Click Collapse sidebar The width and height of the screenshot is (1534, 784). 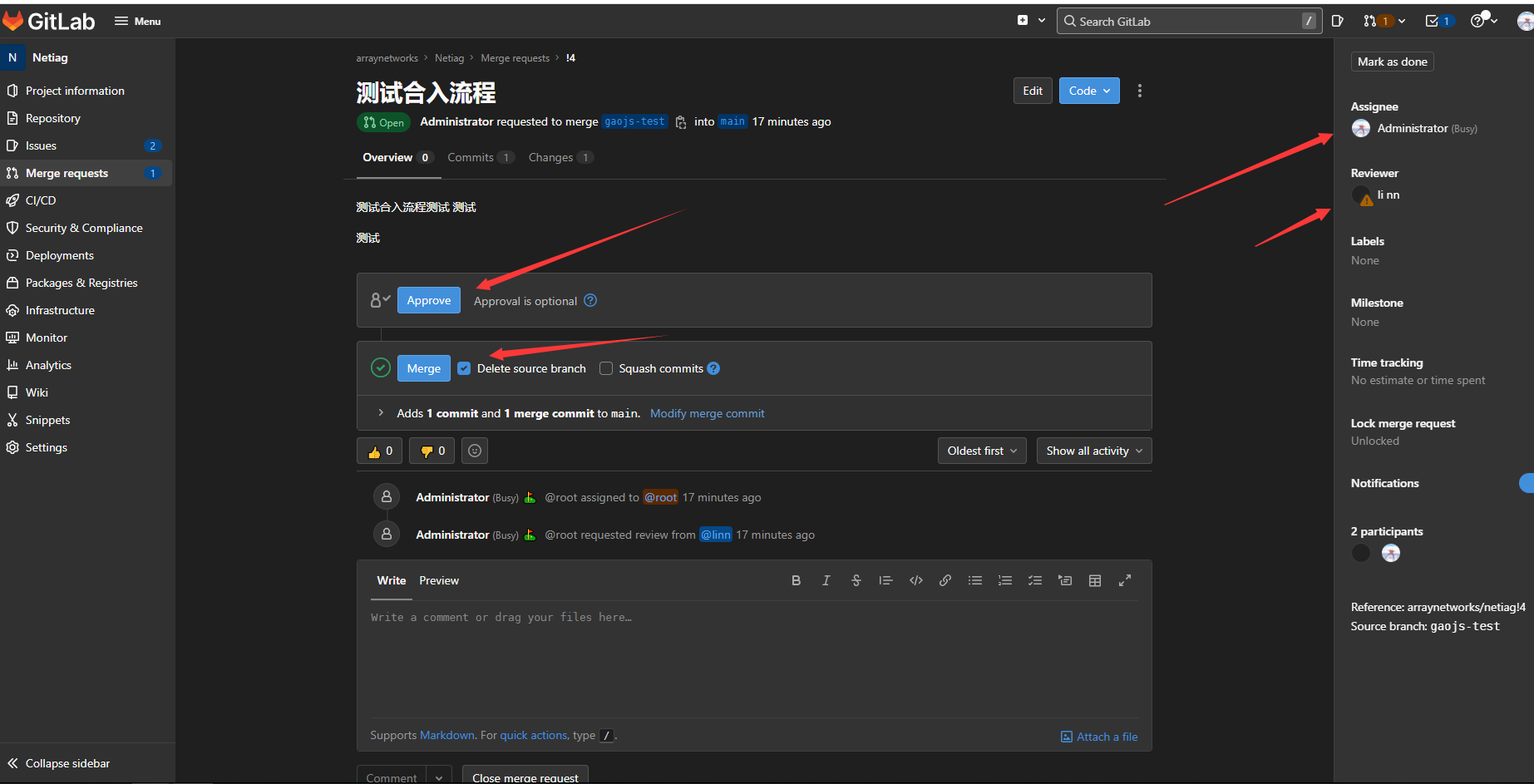67,763
